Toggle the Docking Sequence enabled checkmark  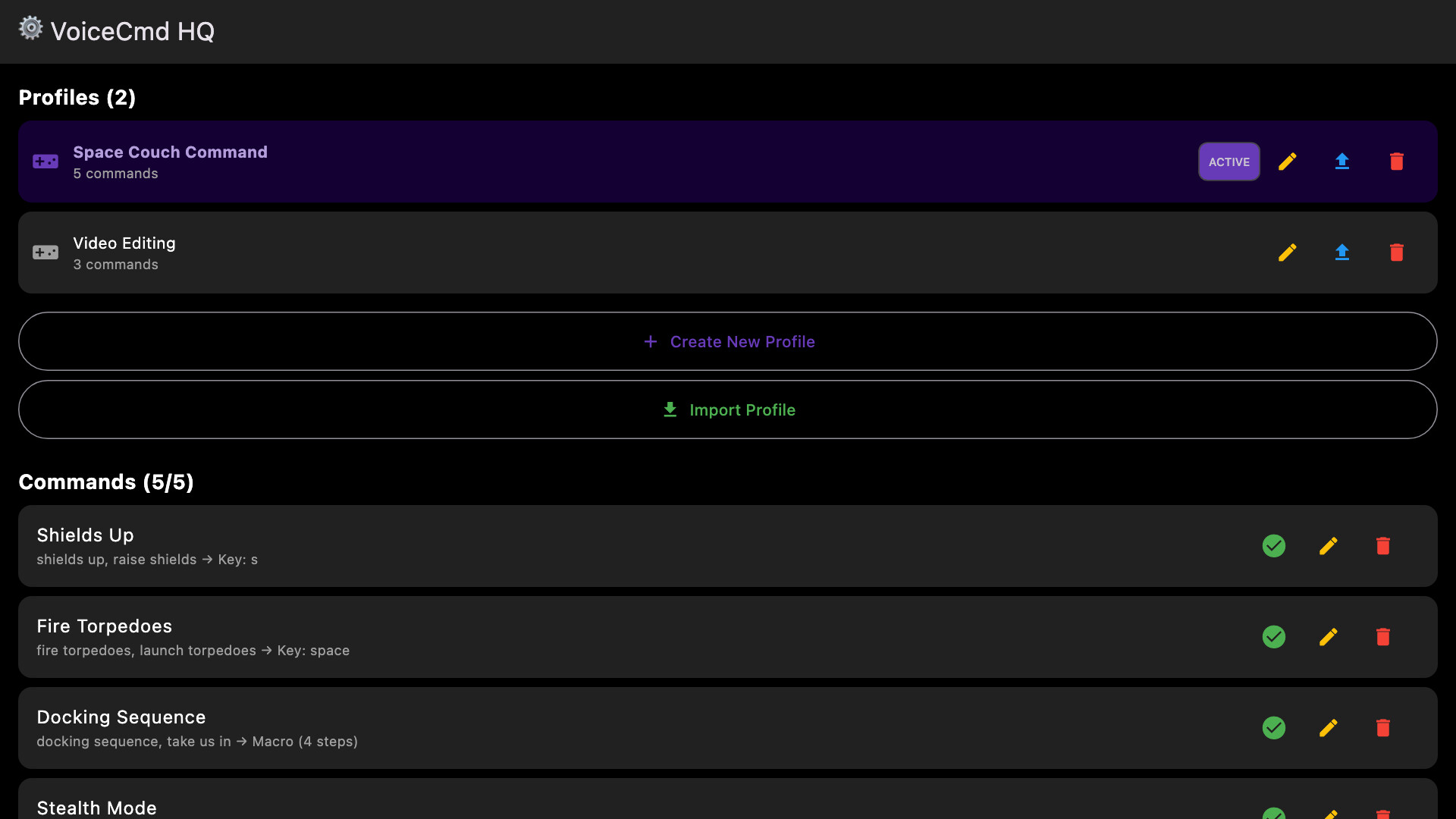(x=1274, y=728)
